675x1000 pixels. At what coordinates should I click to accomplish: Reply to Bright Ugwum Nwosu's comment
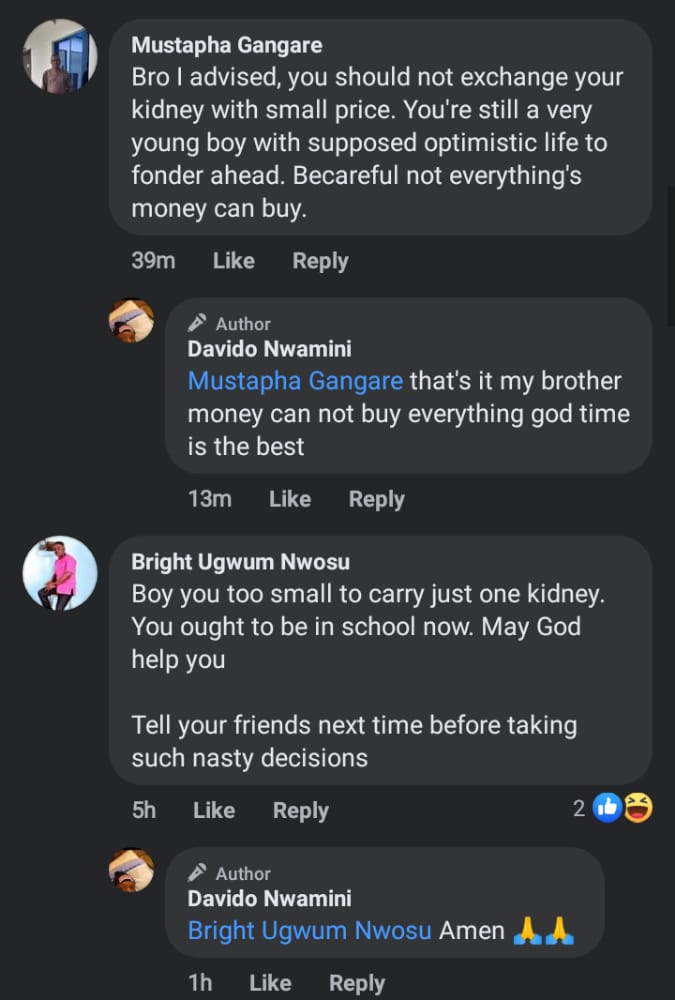300,811
